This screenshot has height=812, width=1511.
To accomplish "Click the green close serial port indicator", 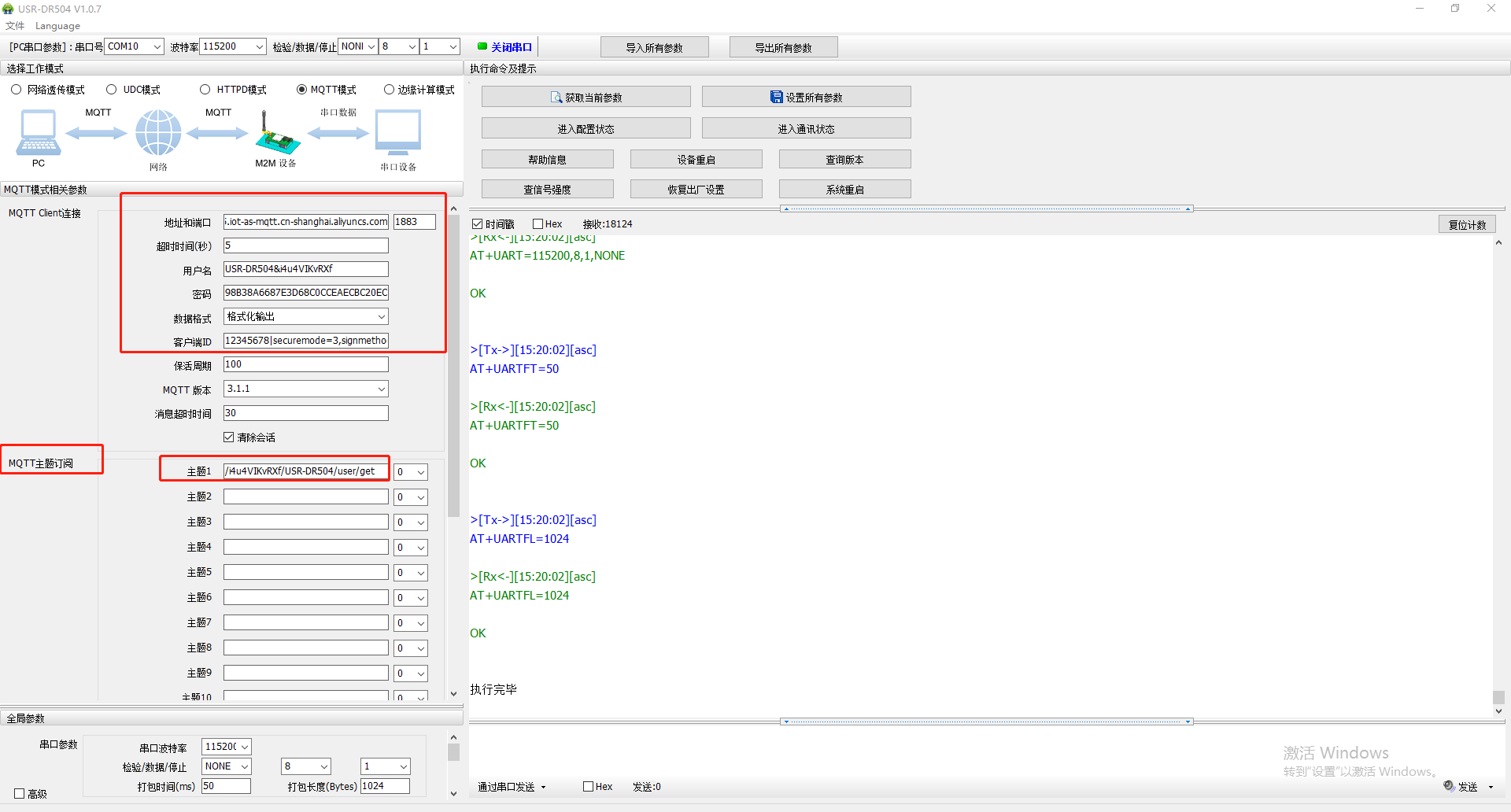I will tap(482, 46).
